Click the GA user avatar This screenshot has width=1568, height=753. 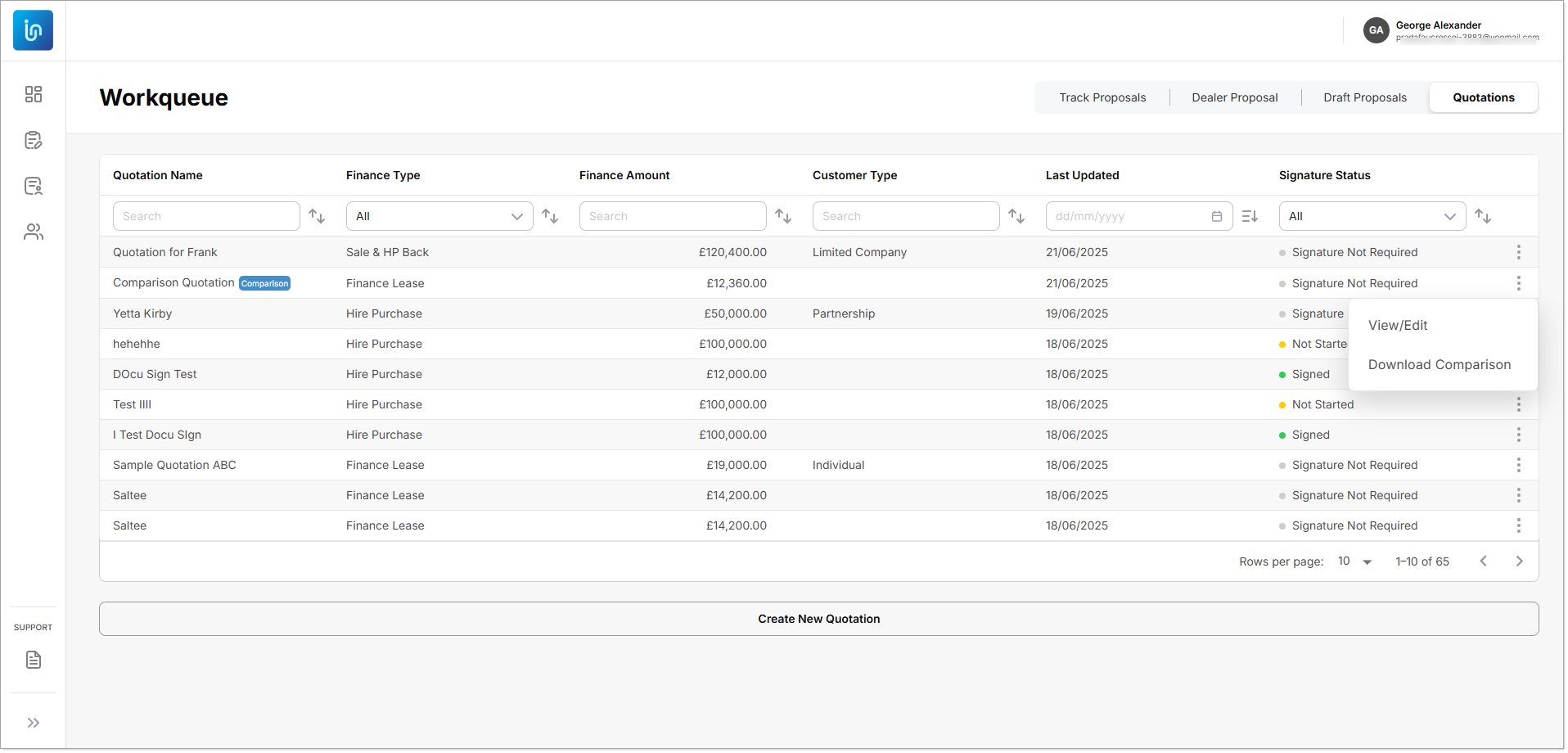click(x=1376, y=30)
